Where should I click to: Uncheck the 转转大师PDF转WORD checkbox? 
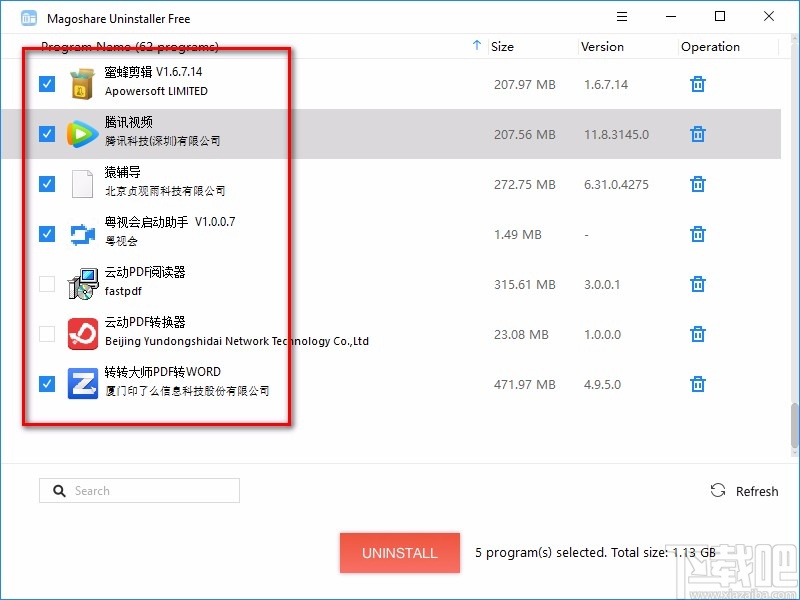coord(47,384)
